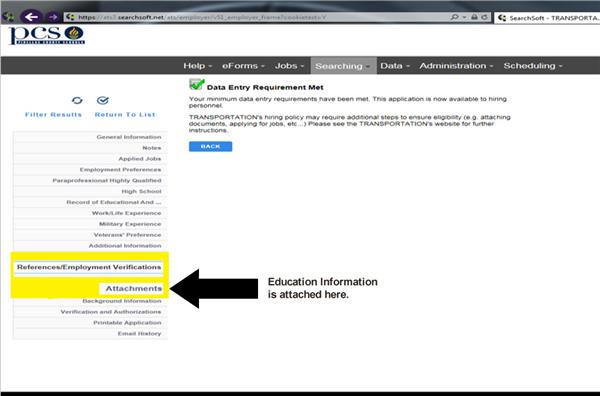Click the search magnifier in address bar
Viewport: 600px width, 396px height.
pyautogui.click(x=455, y=17)
